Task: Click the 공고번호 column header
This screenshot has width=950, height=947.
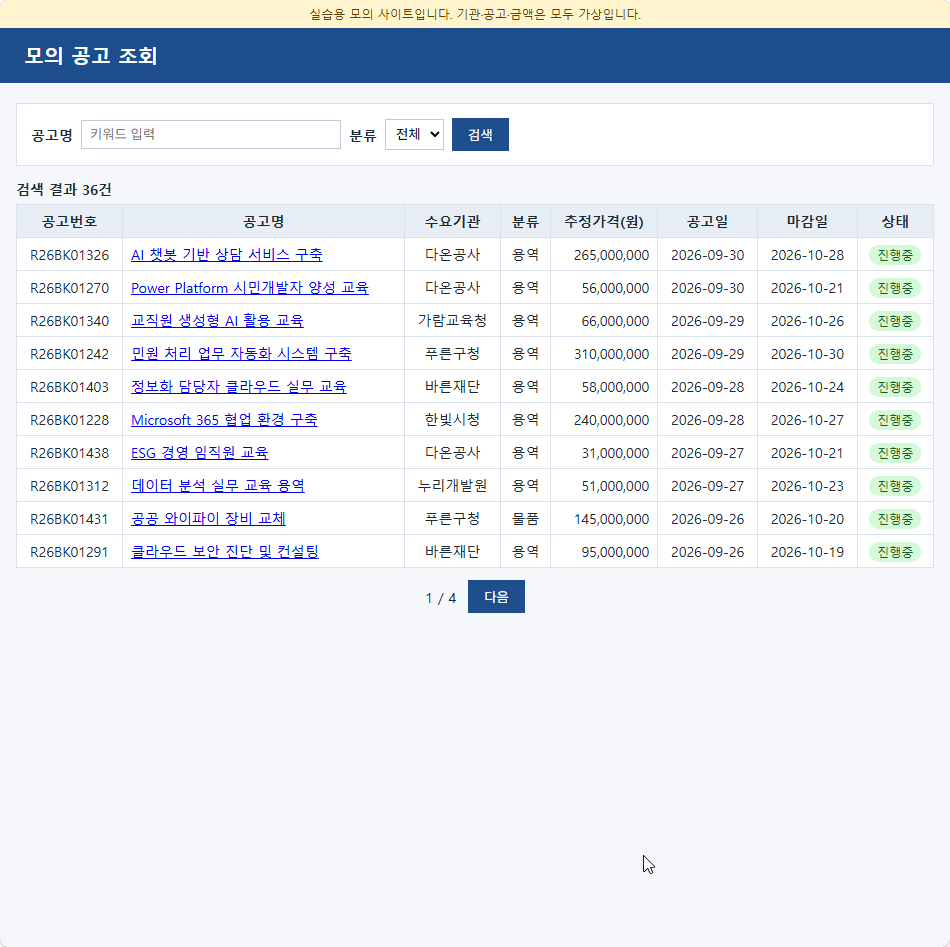Action: [x=70, y=221]
